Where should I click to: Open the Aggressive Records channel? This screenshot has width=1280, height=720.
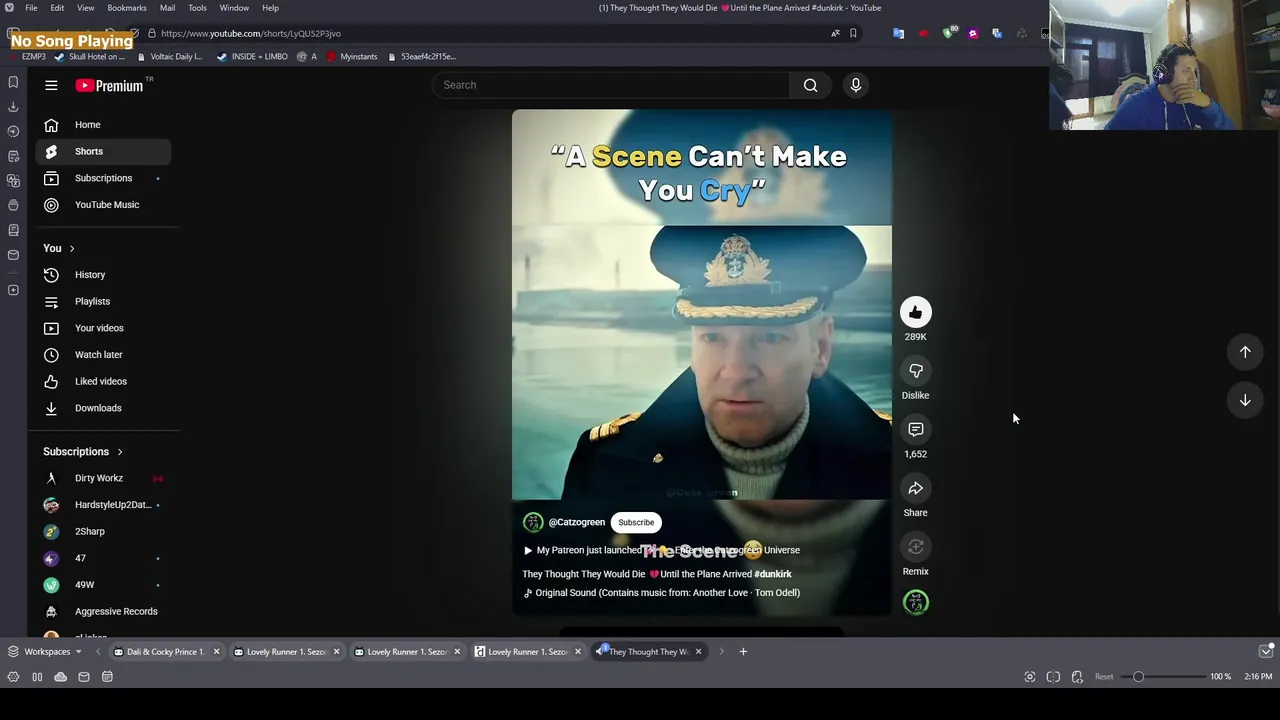[103, 611]
